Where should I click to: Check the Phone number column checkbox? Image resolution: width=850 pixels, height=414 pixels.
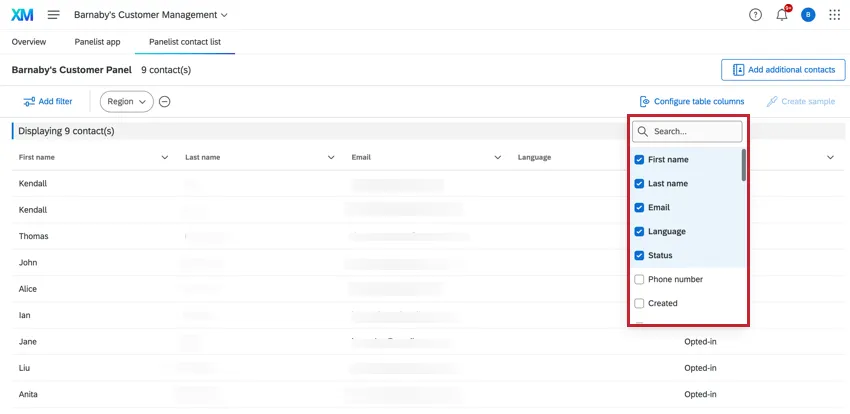click(639, 279)
